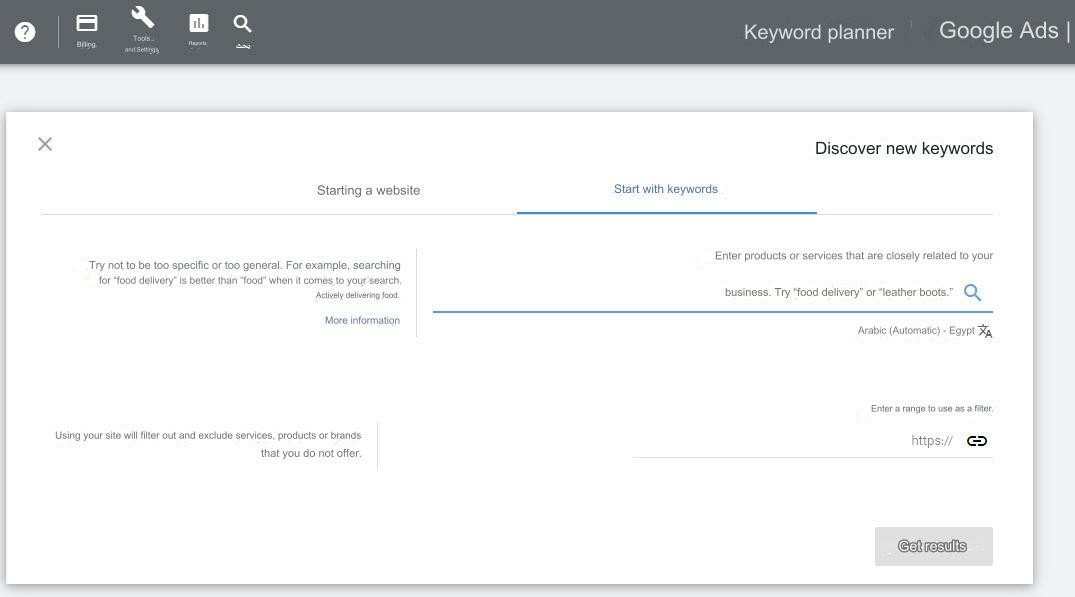Click the magnifier in the keyword field
Image resolution: width=1075 pixels, height=597 pixels.
(972, 292)
